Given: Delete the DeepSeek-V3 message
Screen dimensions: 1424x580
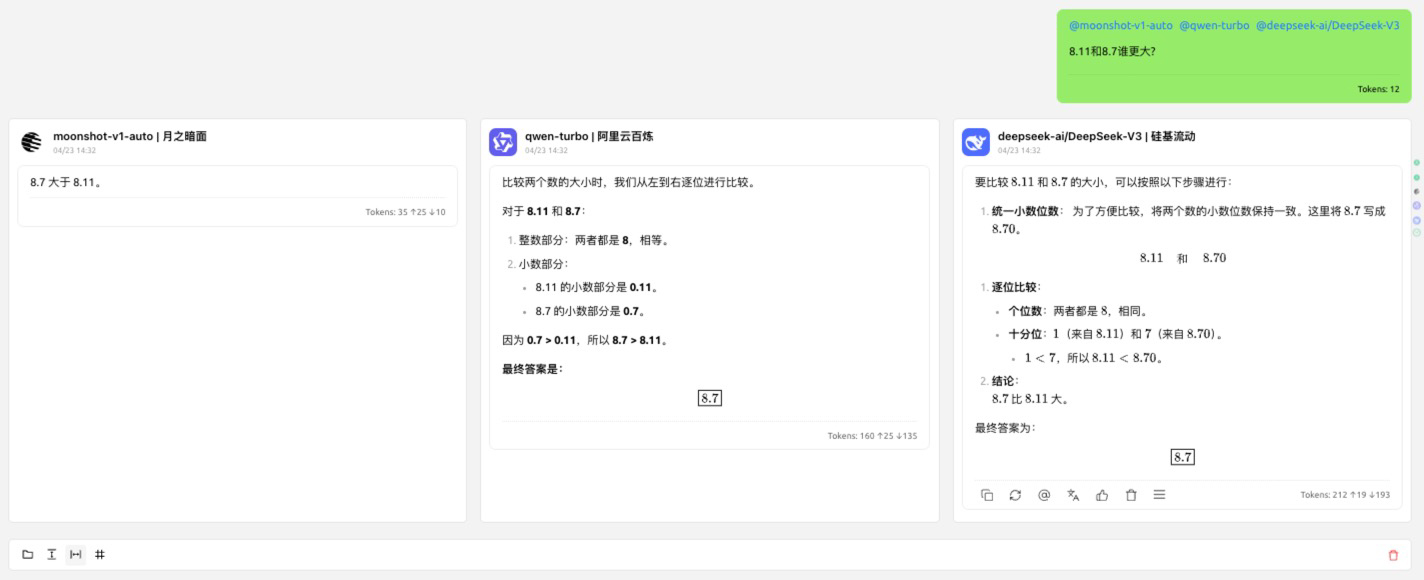Looking at the screenshot, I should pos(1131,495).
